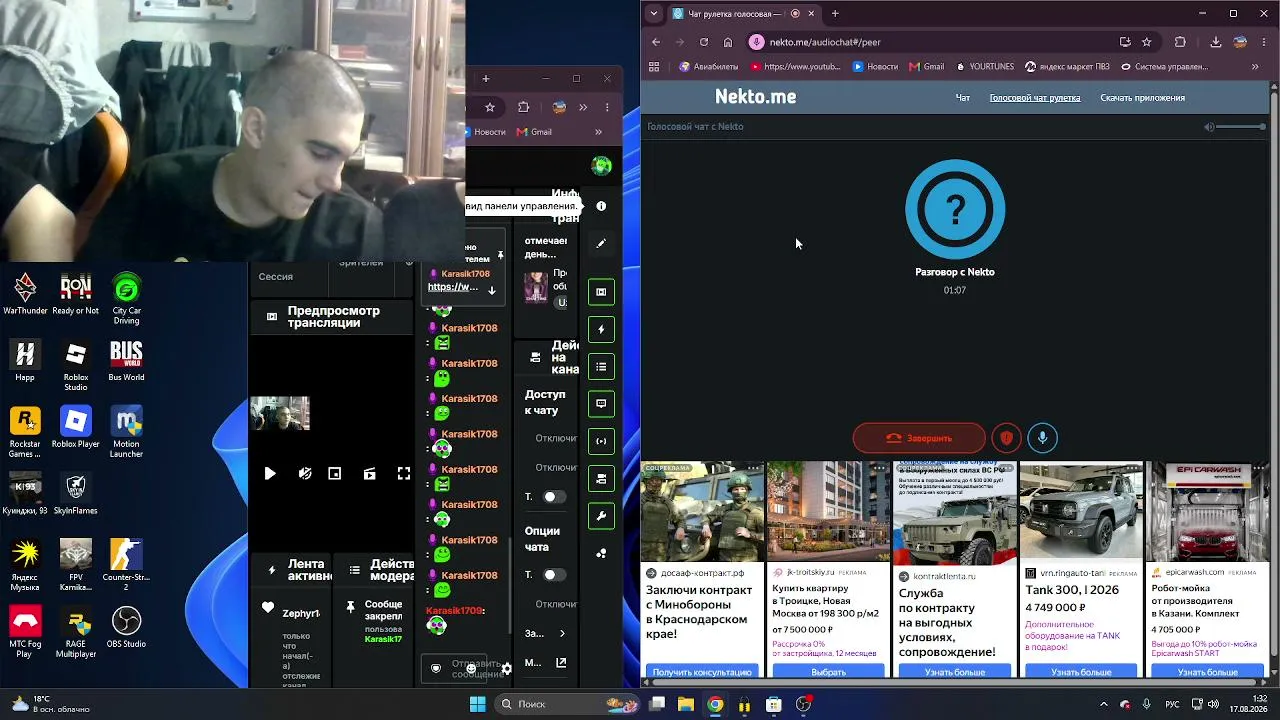Screen dimensions: 1280x720
Task: Play the stream preview
Action: (x=270, y=474)
